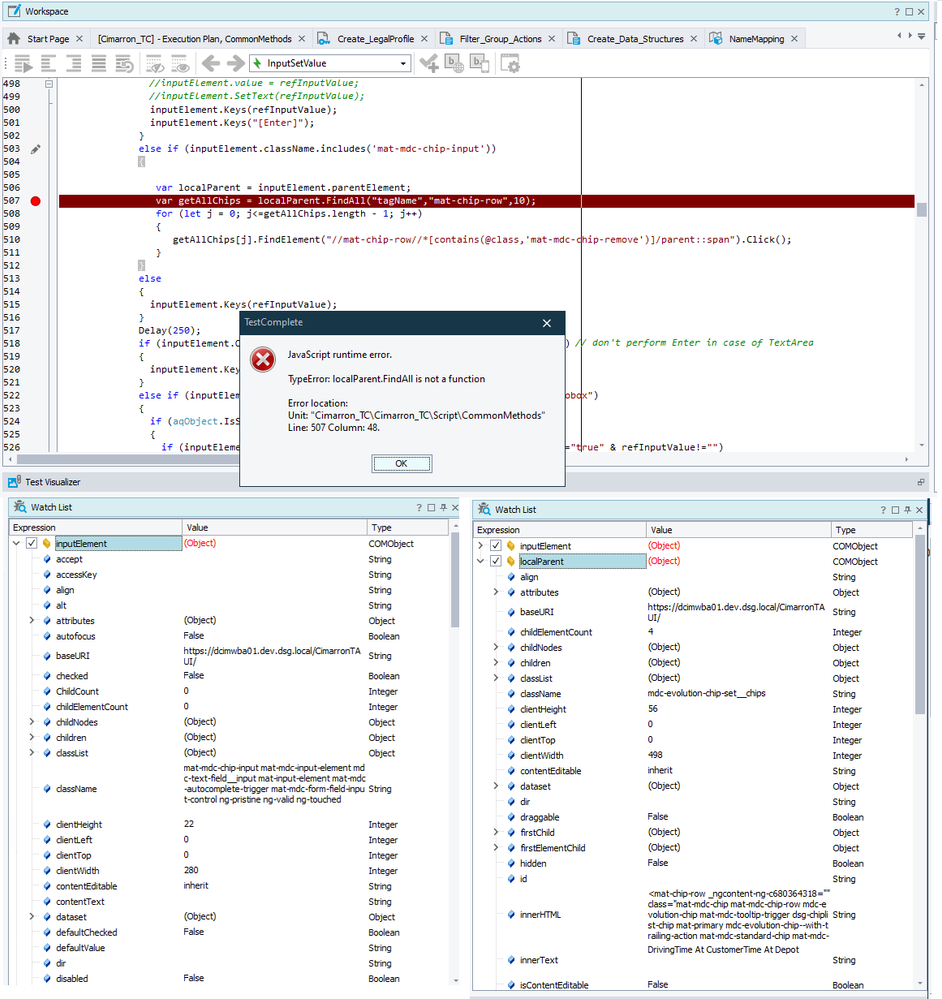Switch to the NameMapping tab
The height and width of the screenshot is (999, 942).
point(755,39)
